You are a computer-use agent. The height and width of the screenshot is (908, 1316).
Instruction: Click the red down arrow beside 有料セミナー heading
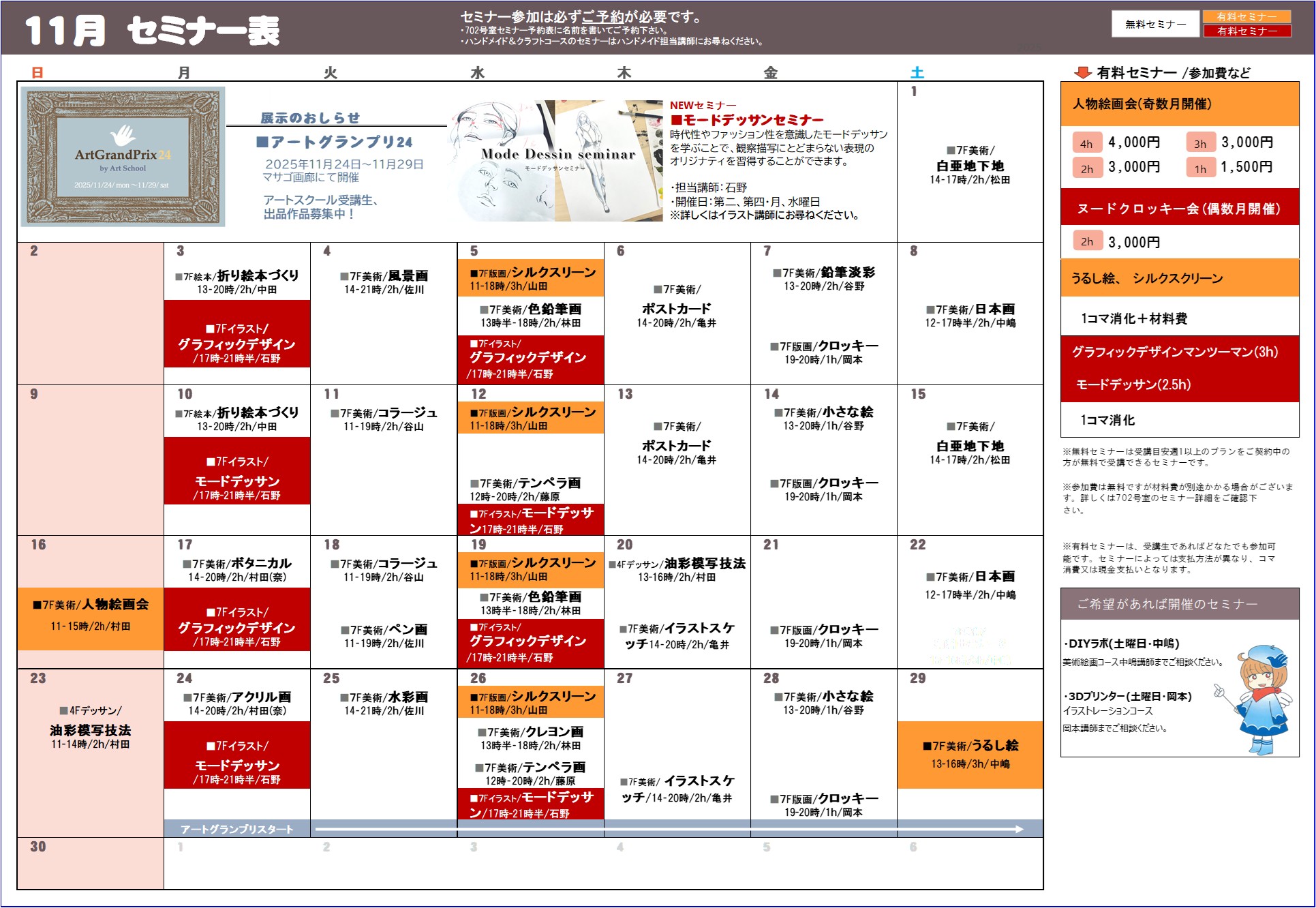pos(1082,72)
